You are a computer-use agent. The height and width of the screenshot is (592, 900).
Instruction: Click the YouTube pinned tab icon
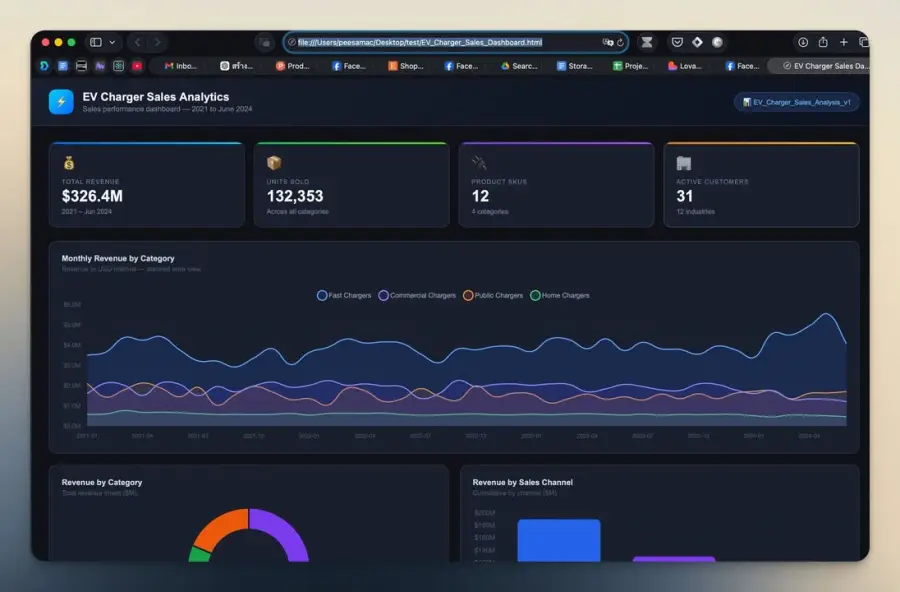(137, 66)
